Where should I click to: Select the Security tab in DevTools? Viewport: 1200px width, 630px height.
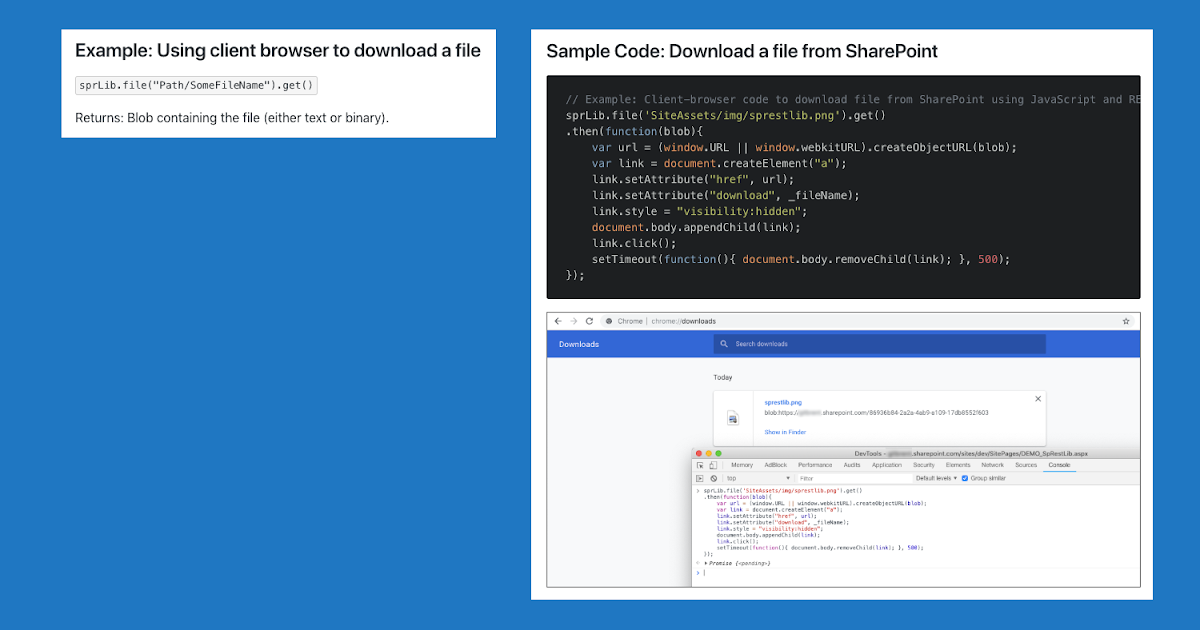(924, 465)
